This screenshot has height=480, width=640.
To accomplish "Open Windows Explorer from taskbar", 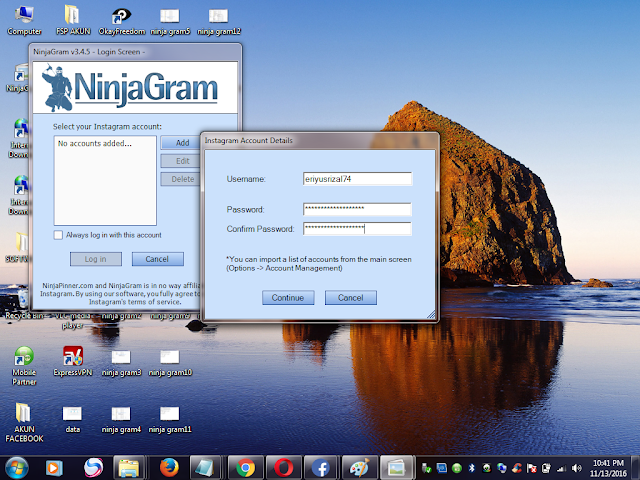I will tap(129, 468).
